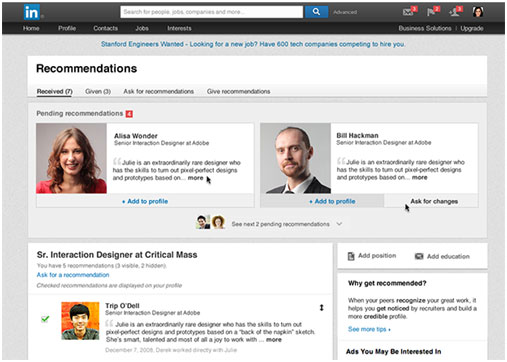Click the Why get recommended? heading
The width and height of the screenshot is (507, 362).
coord(387,283)
